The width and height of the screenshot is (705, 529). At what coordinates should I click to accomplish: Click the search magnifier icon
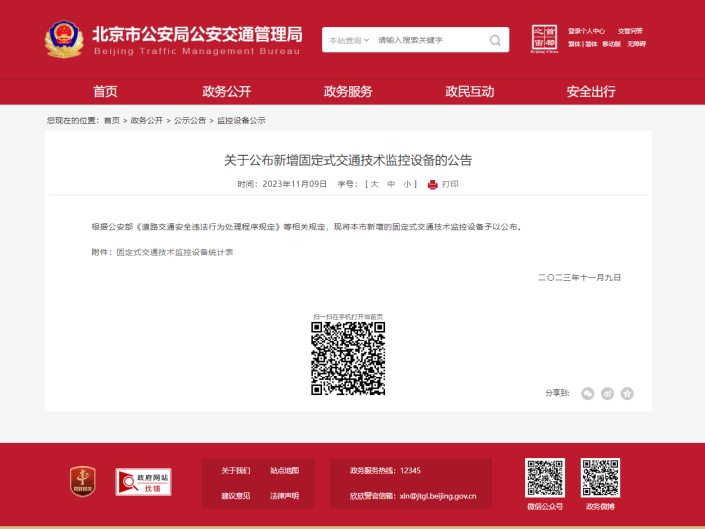pyautogui.click(x=495, y=40)
